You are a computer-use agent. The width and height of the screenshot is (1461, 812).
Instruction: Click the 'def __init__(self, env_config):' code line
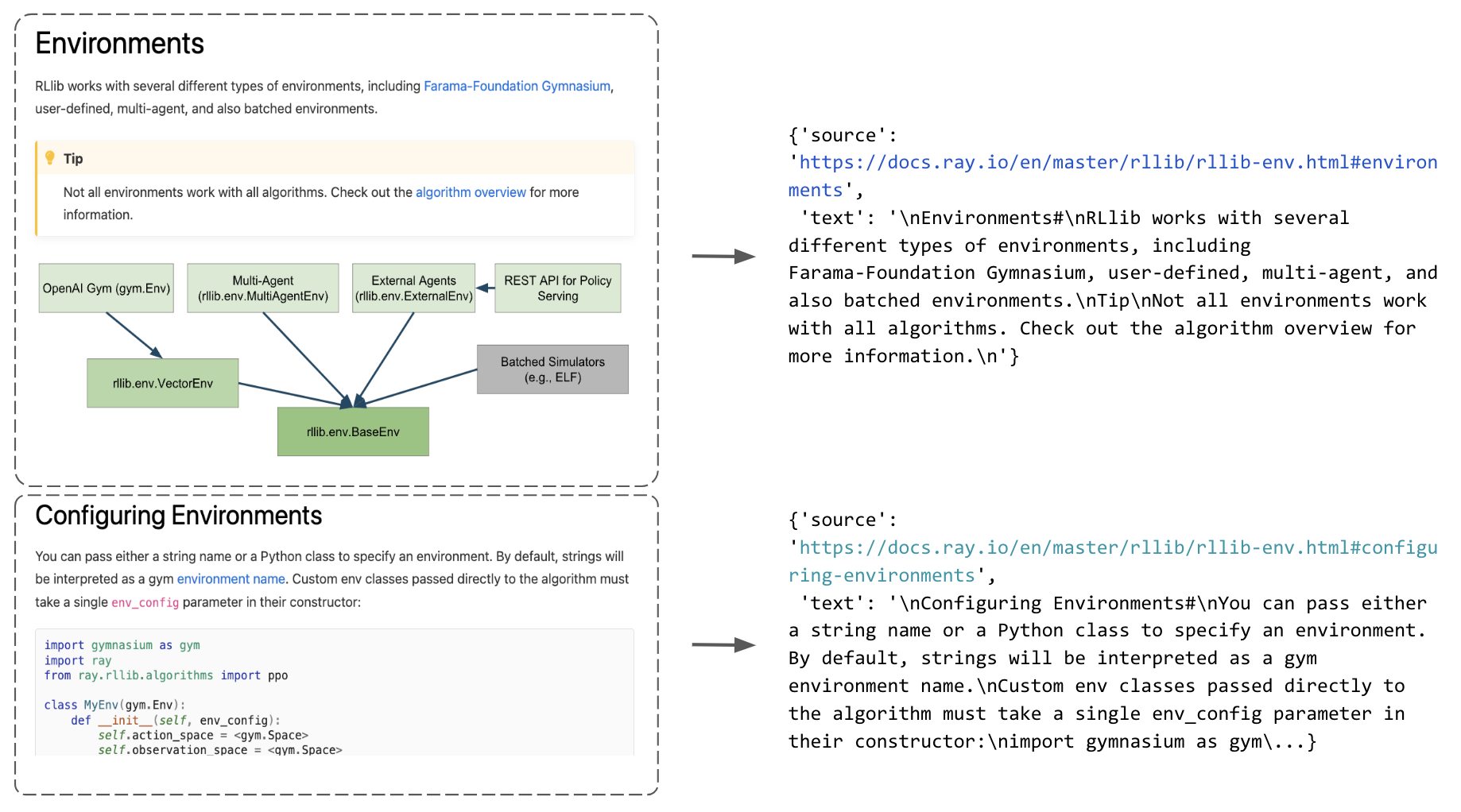click(176, 721)
